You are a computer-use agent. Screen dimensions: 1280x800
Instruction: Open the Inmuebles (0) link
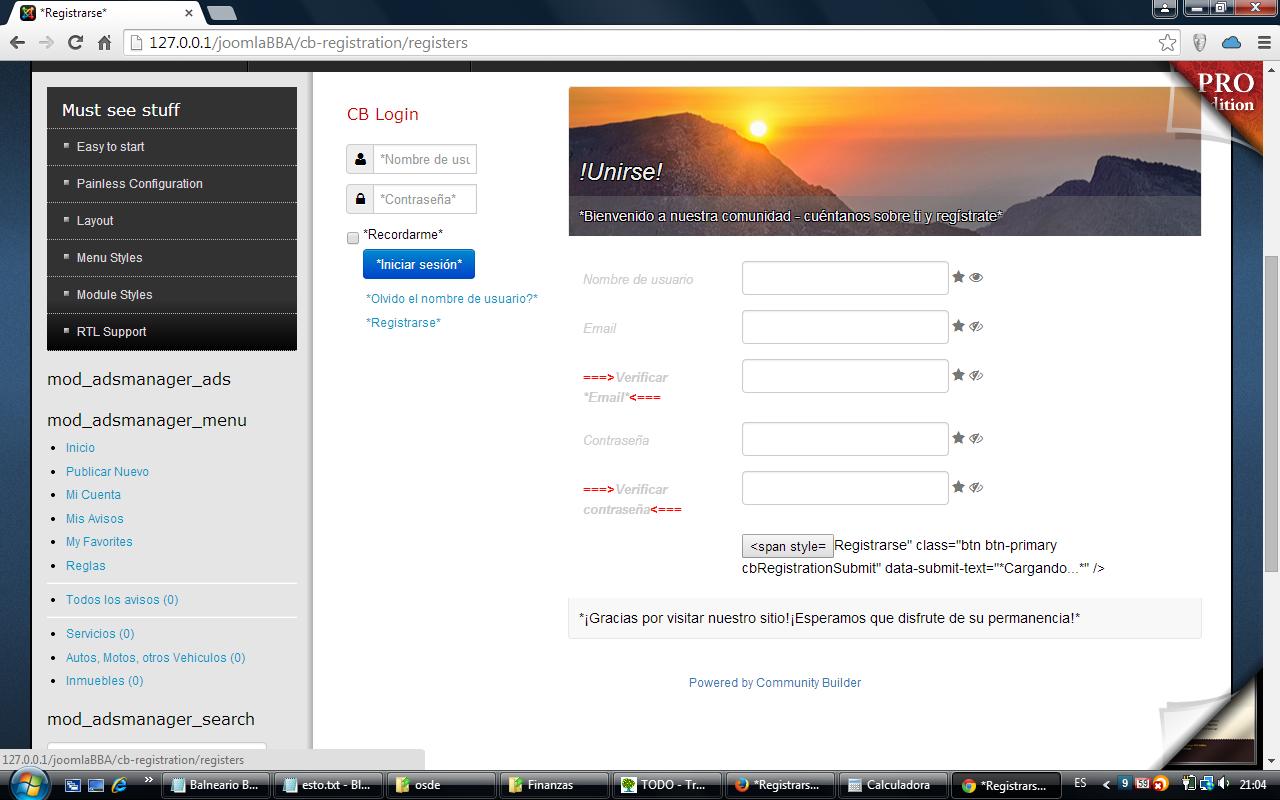tap(104, 681)
